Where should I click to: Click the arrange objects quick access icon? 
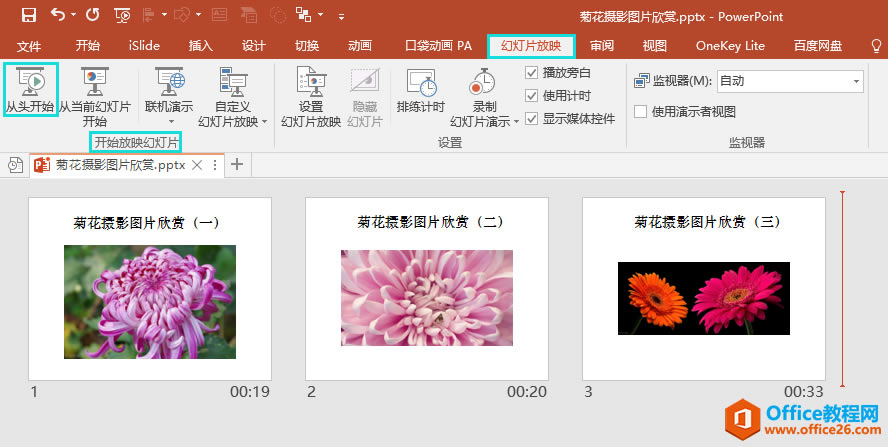tap(304, 15)
